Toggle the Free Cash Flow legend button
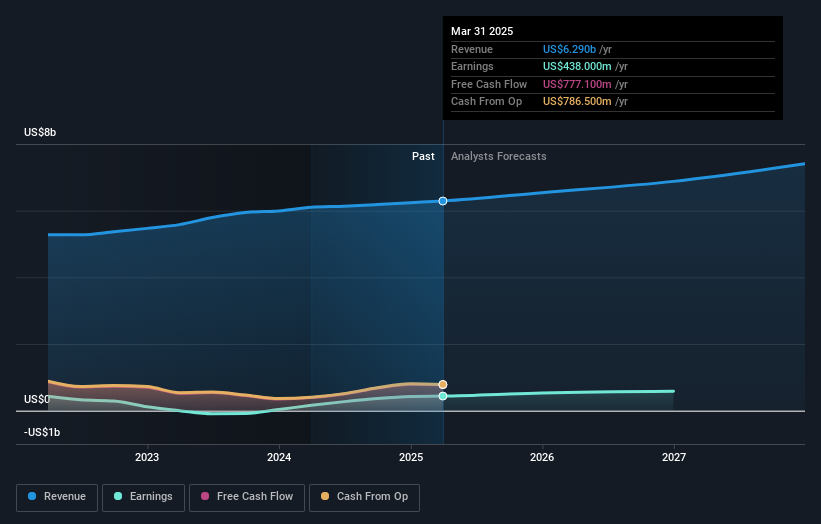Viewport: 821px width, 524px height. point(247,497)
